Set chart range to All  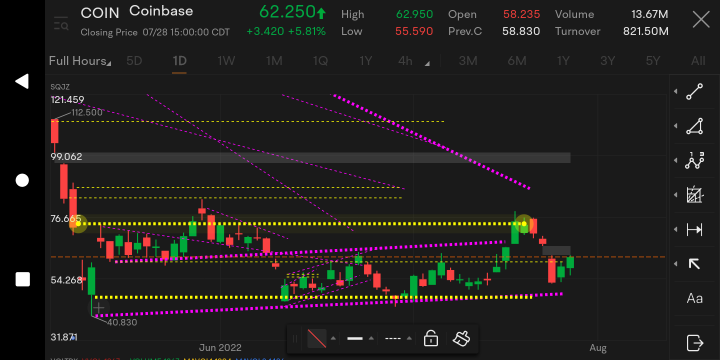[x=698, y=61]
